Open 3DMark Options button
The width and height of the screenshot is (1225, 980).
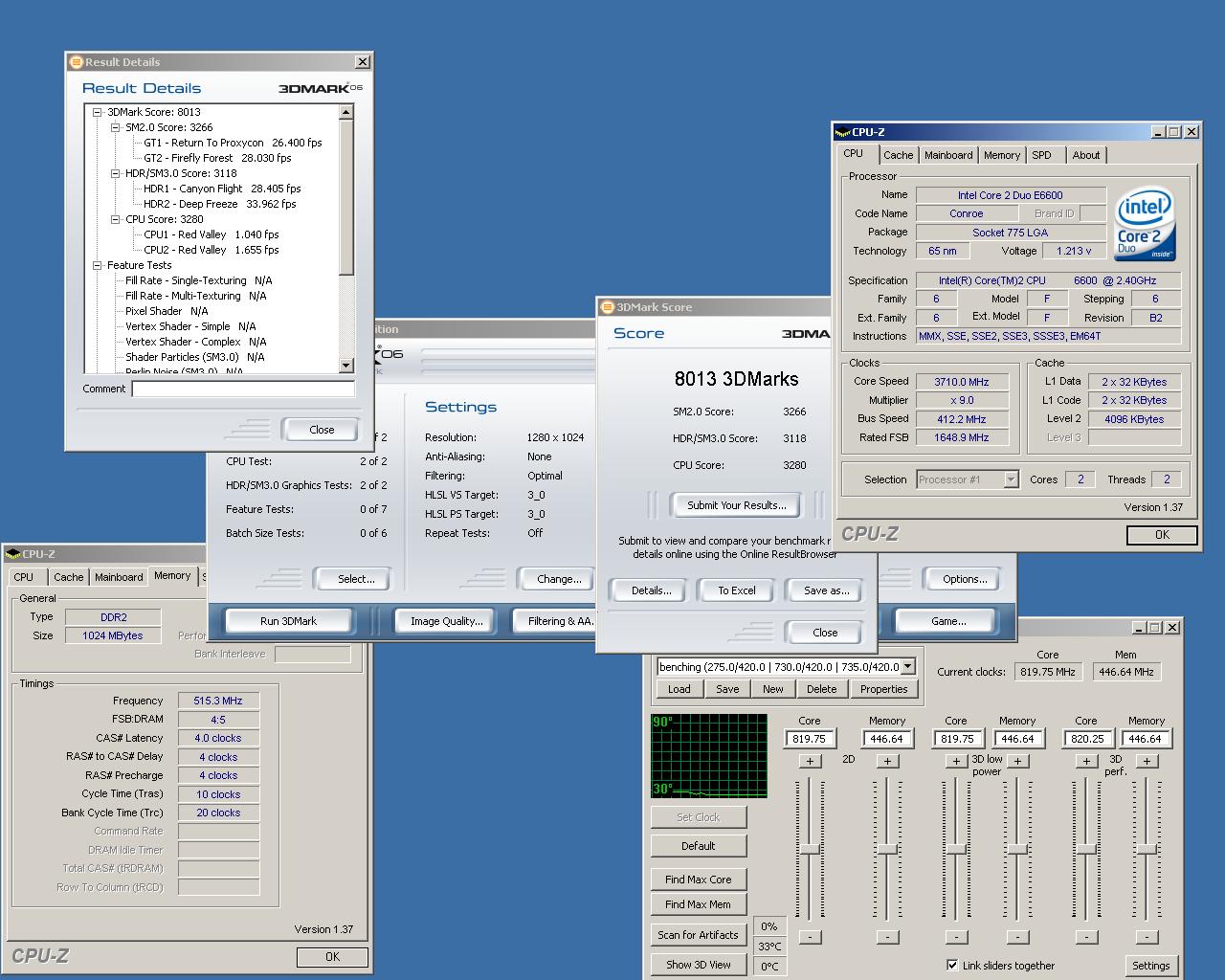coord(965,579)
